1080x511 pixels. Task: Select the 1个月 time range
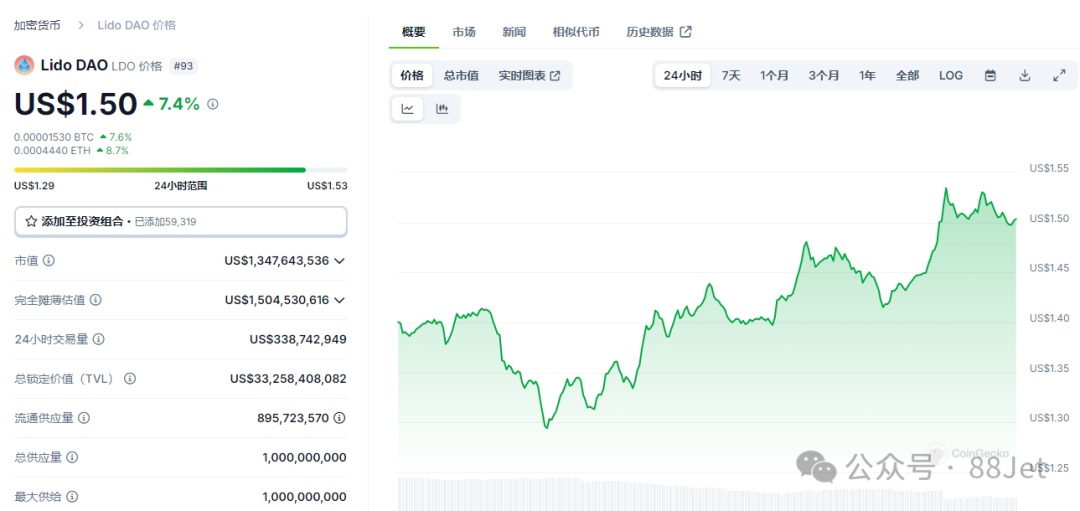774,76
